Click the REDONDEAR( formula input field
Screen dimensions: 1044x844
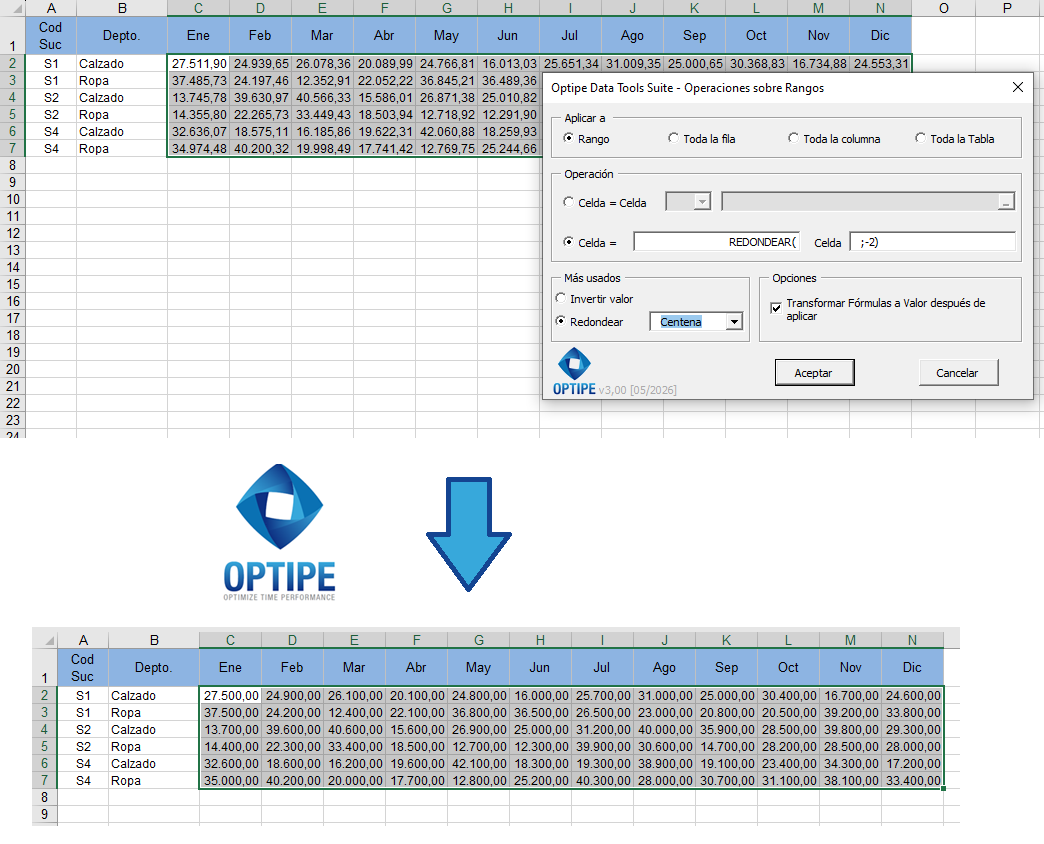[x=716, y=242]
